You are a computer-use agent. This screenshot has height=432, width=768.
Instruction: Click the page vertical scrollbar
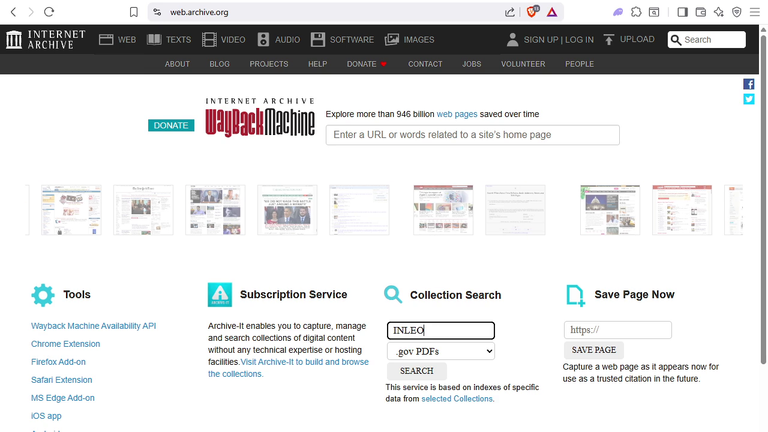pyautogui.click(x=763, y=200)
